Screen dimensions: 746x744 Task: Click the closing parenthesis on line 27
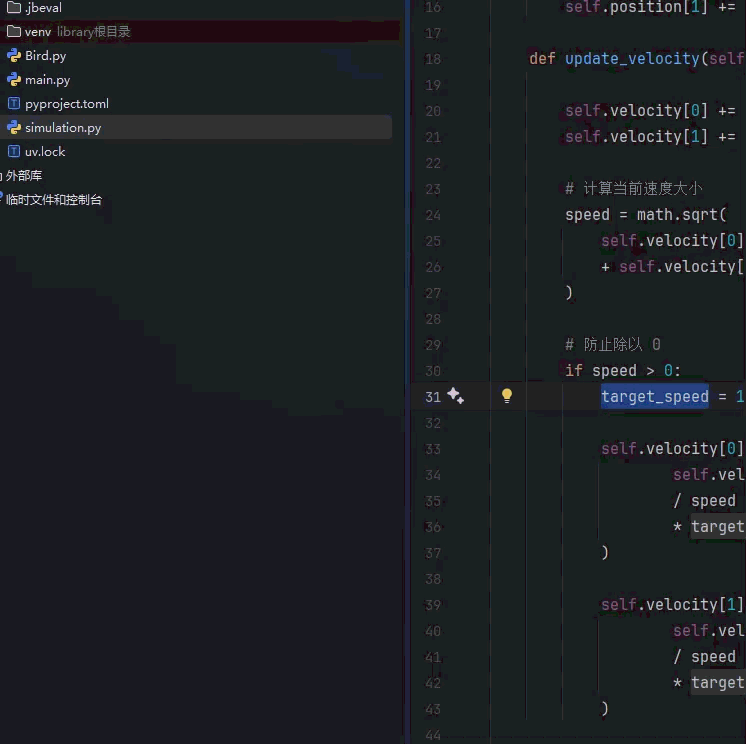pyautogui.click(x=569, y=293)
